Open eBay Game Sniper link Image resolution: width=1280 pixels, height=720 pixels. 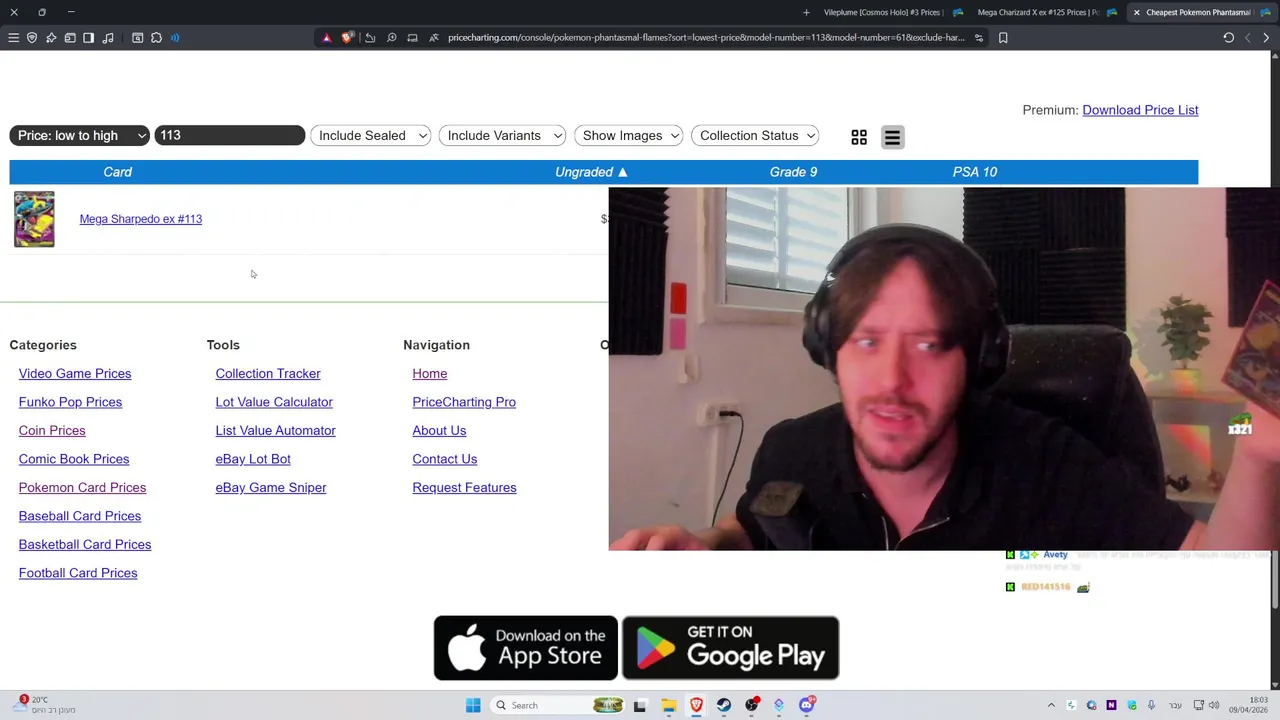coord(271,488)
